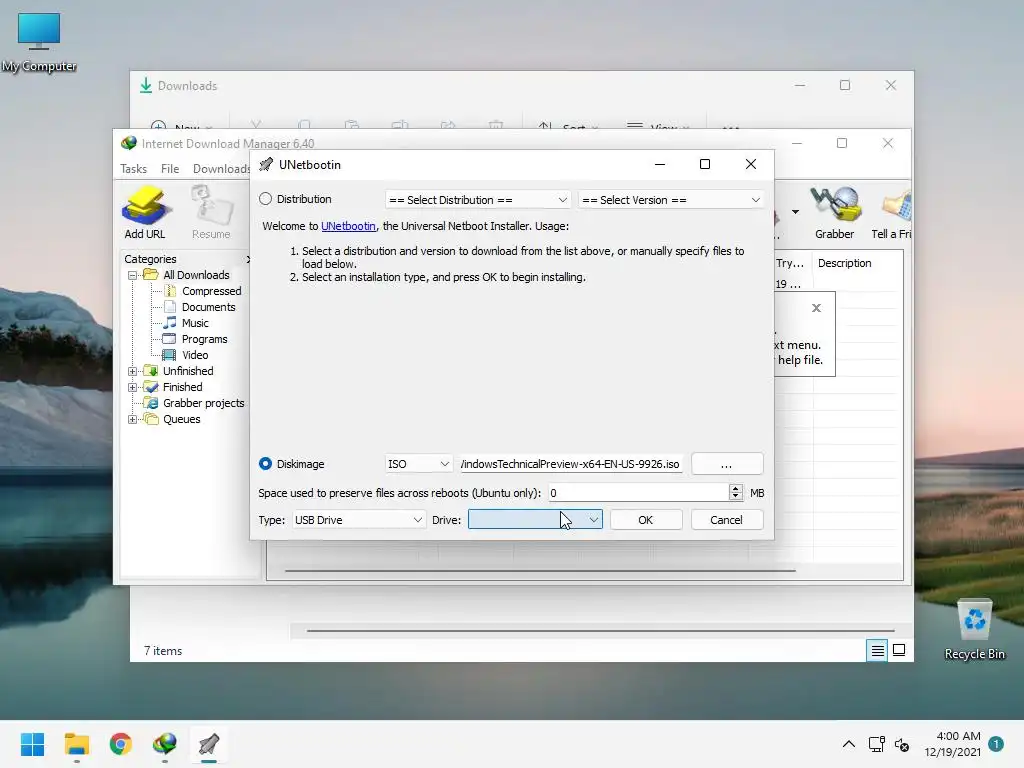Click the muted volume tray icon

pos(902,744)
